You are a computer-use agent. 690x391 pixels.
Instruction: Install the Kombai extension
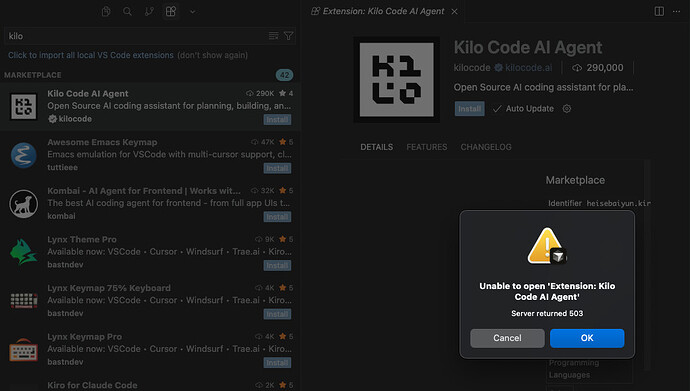[x=277, y=217]
